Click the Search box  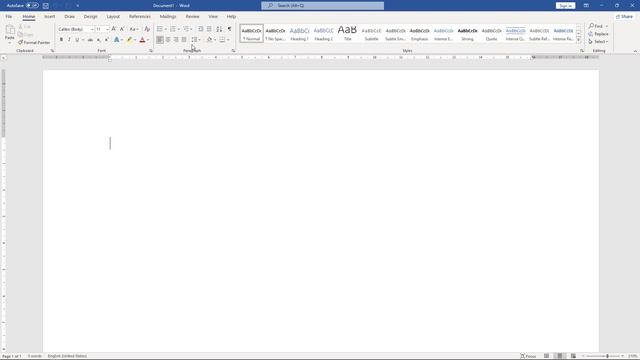(x=322, y=6)
